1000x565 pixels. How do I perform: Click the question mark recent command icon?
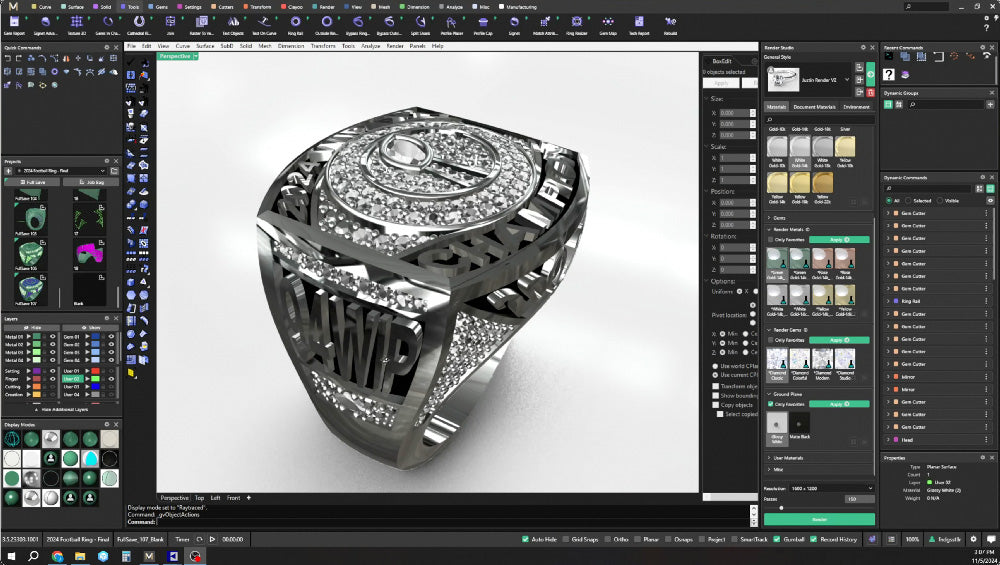[x=888, y=75]
